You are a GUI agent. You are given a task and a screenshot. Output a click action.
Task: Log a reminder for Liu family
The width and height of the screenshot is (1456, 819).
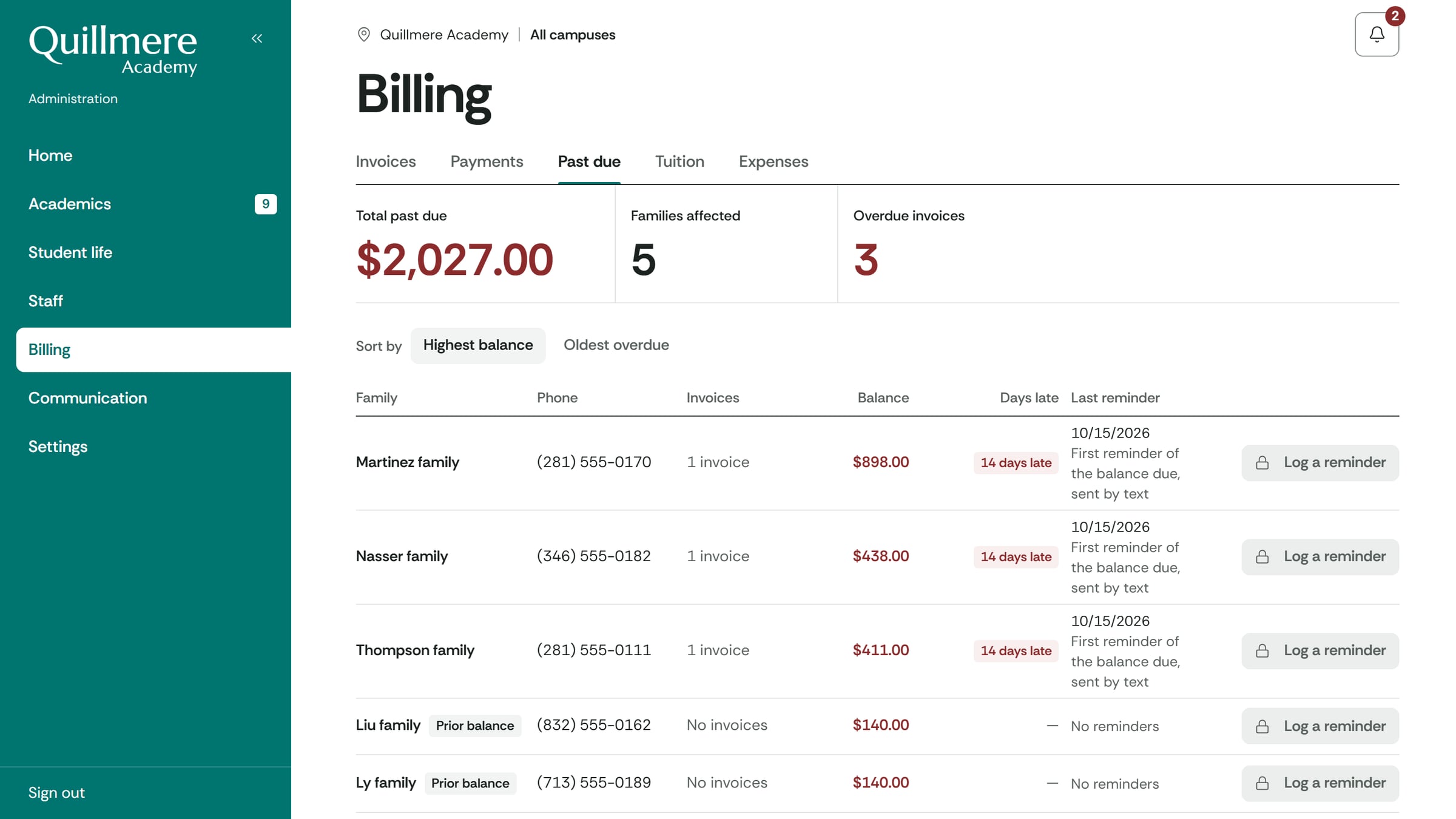click(x=1320, y=726)
